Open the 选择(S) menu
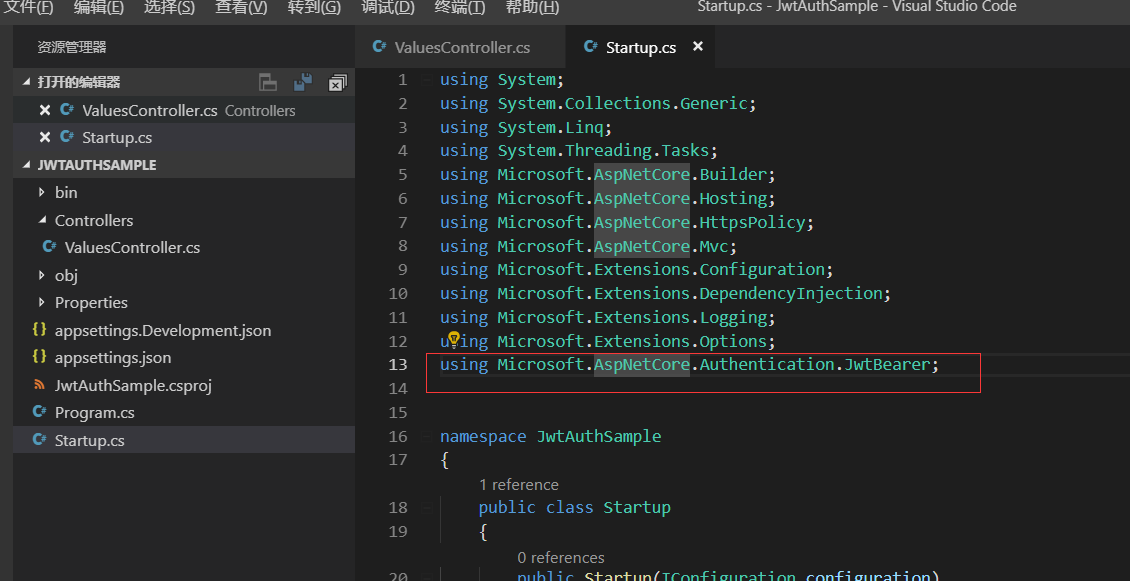 pyautogui.click(x=169, y=7)
